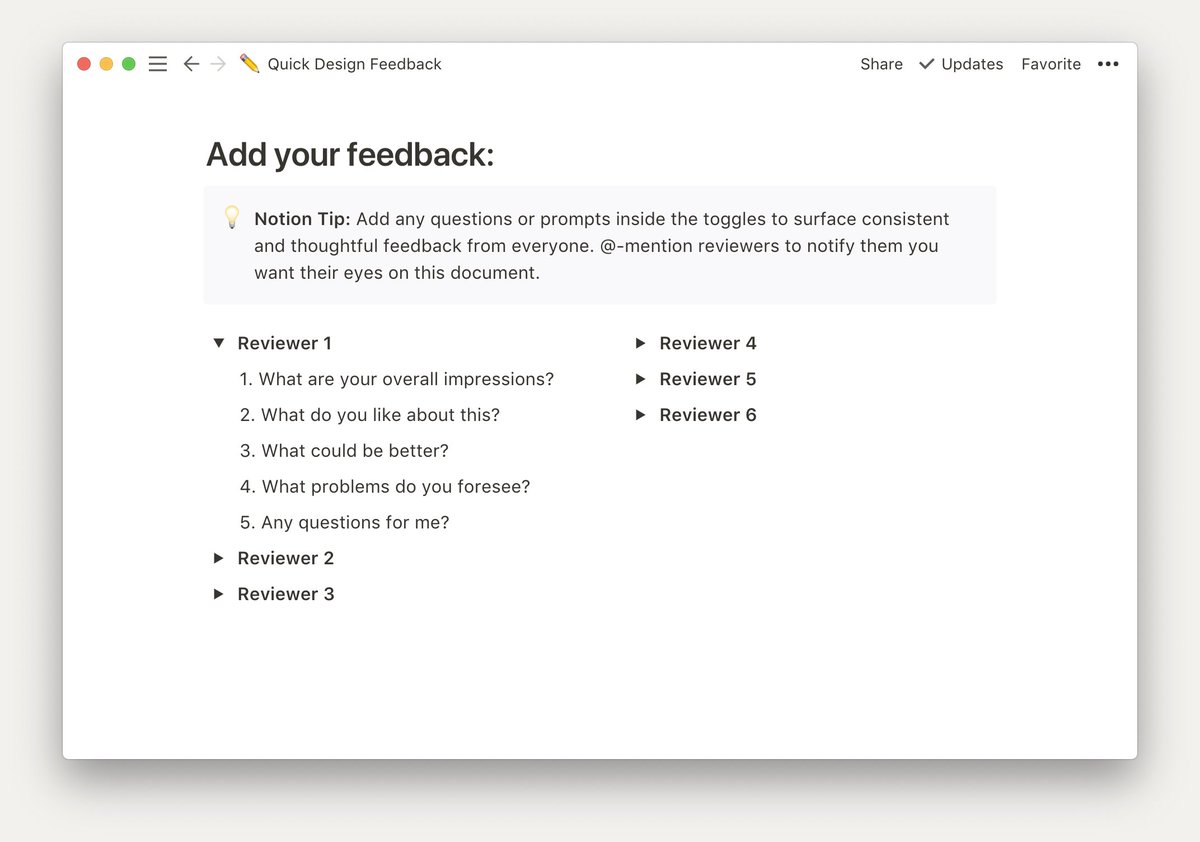This screenshot has width=1200, height=842.
Task: Click the question 'What could be better?'
Action: click(355, 451)
